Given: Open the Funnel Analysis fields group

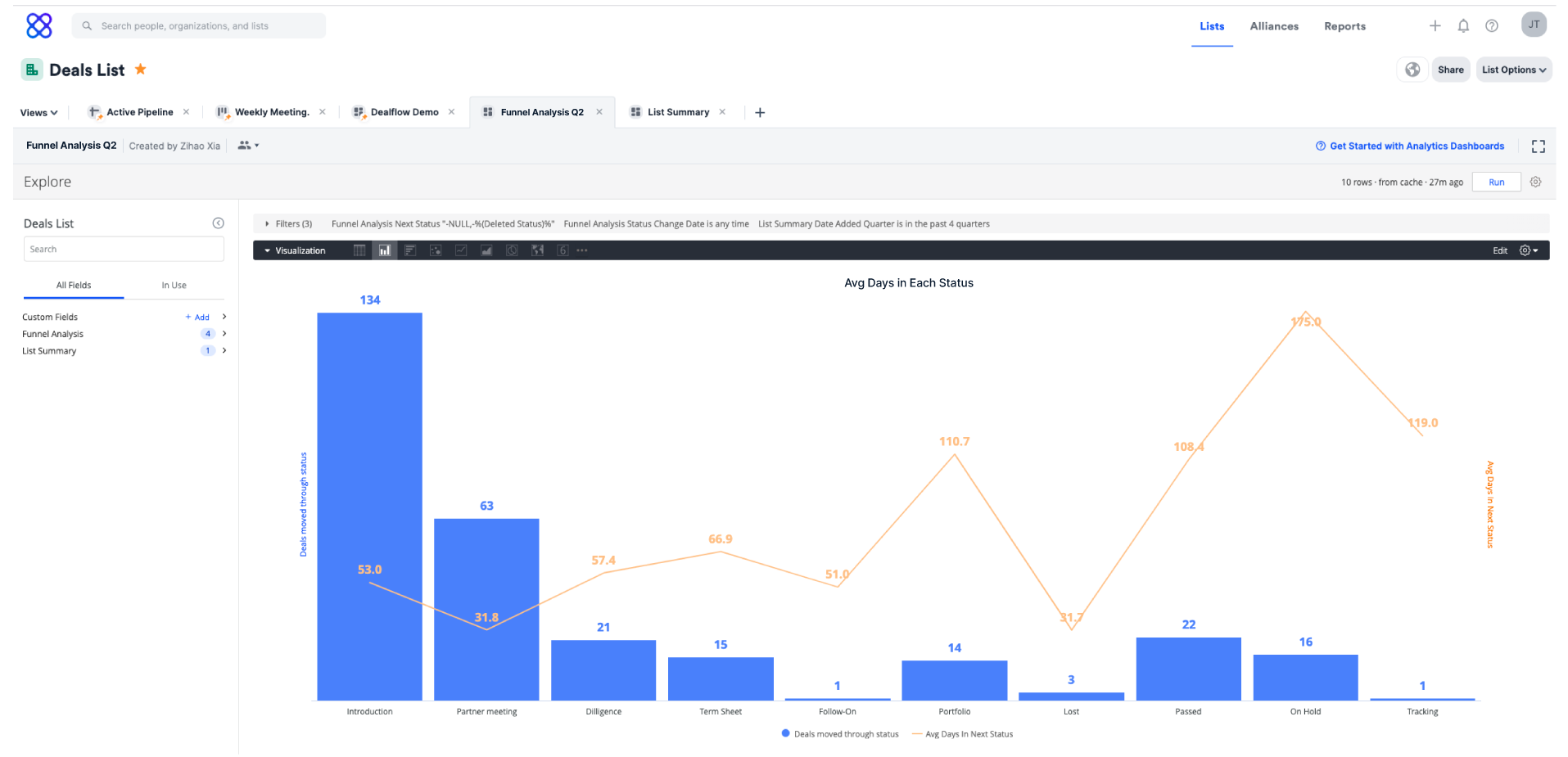Looking at the screenshot, I should tap(52, 334).
